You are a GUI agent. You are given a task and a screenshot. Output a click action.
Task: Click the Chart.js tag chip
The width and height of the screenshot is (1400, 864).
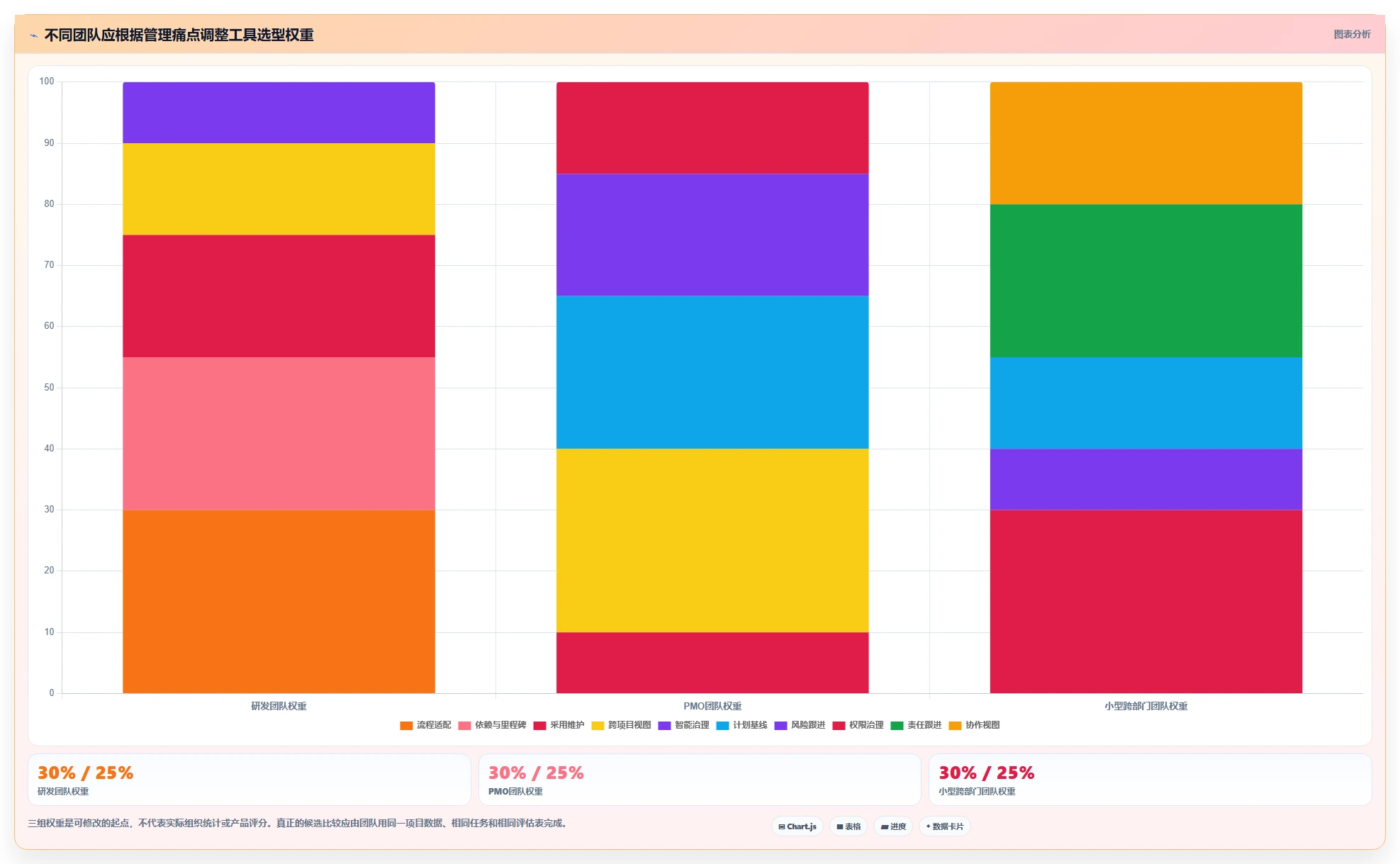coord(797,826)
